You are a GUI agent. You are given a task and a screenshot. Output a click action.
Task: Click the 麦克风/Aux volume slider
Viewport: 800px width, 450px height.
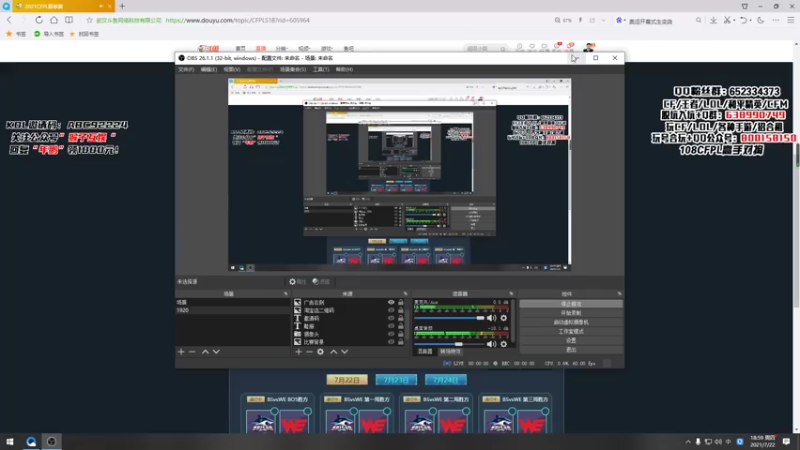(x=449, y=318)
